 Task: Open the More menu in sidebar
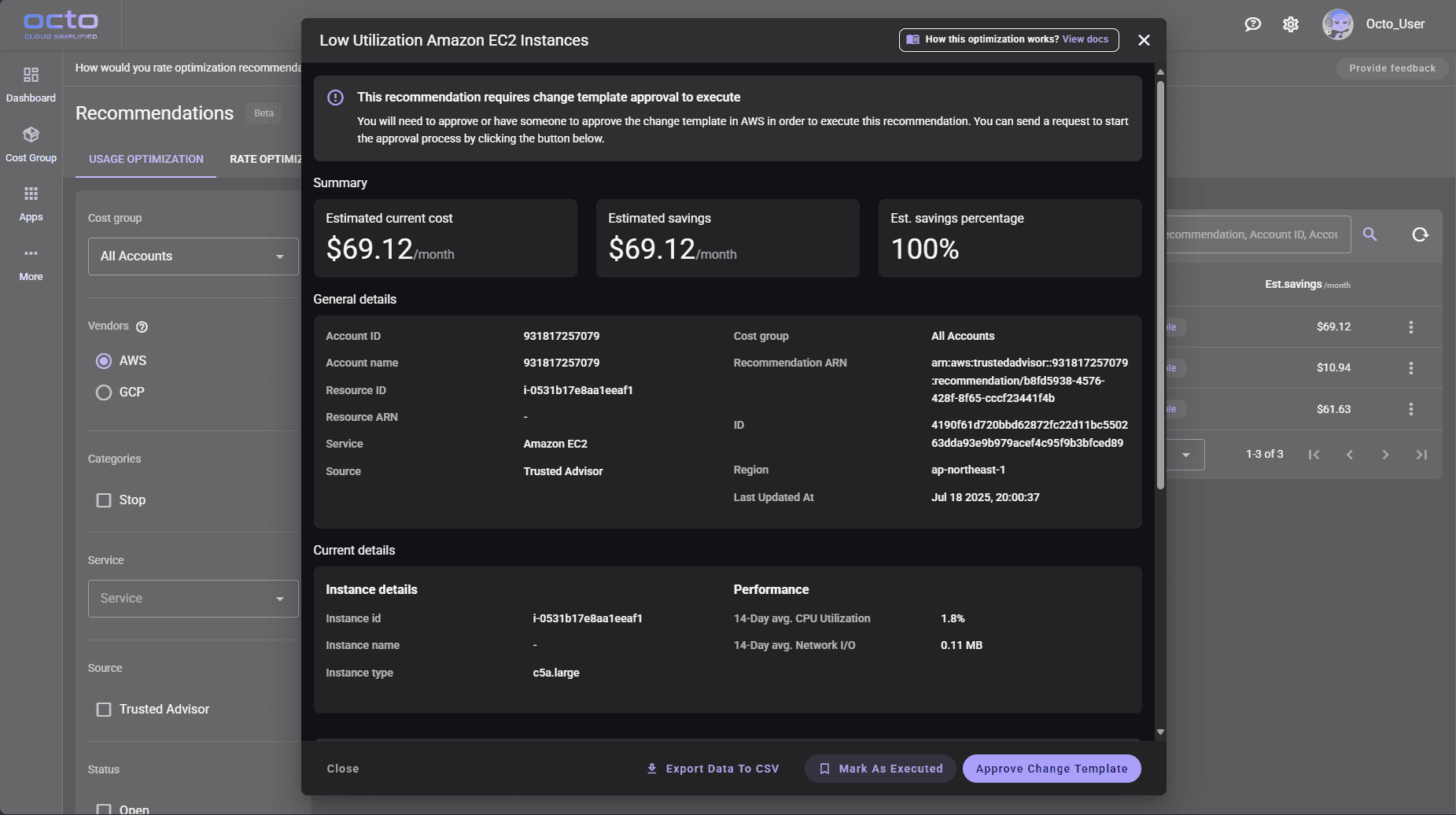pyautogui.click(x=31, y=264)
